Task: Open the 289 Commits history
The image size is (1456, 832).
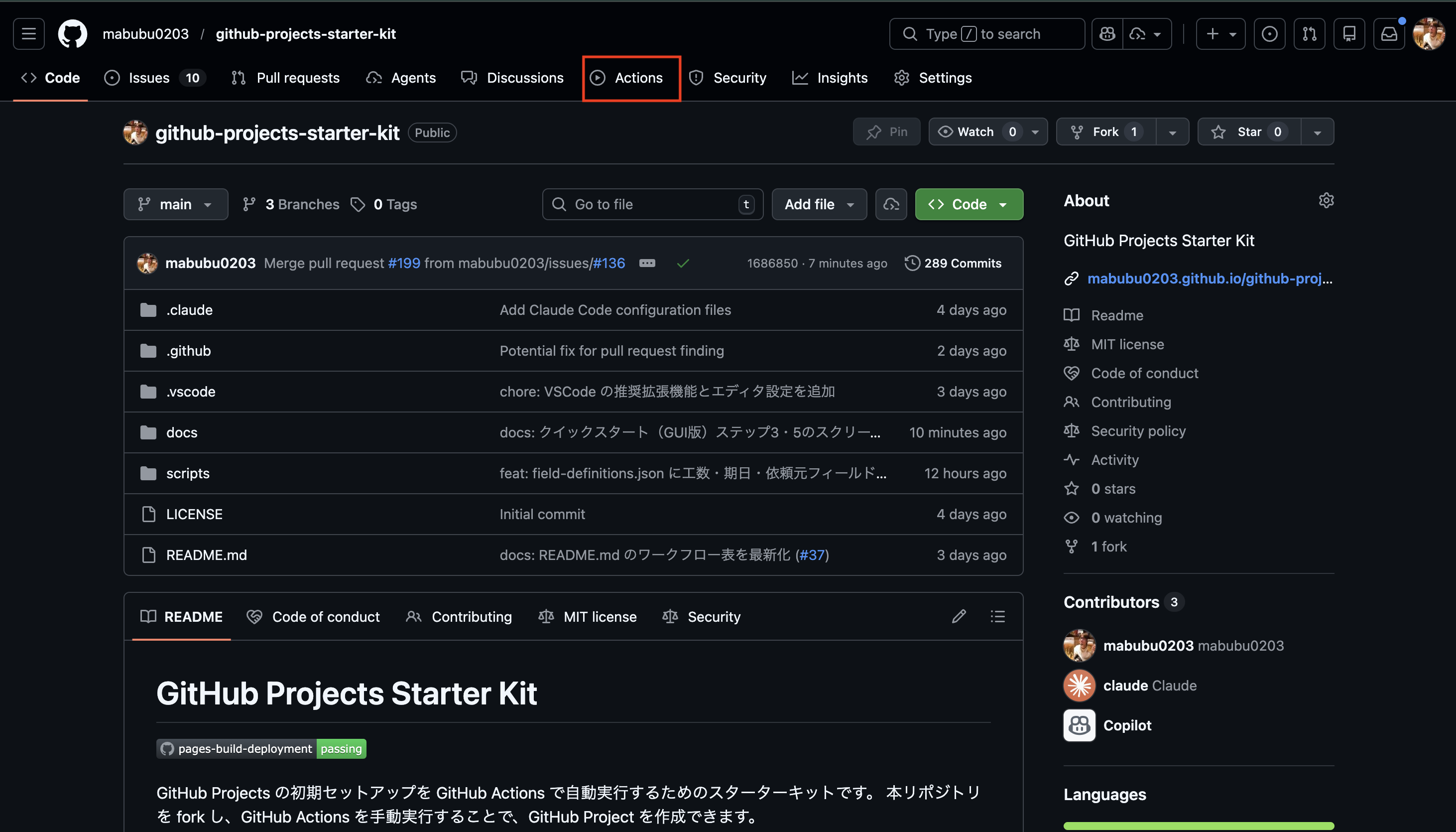Action: click(953, 263)
